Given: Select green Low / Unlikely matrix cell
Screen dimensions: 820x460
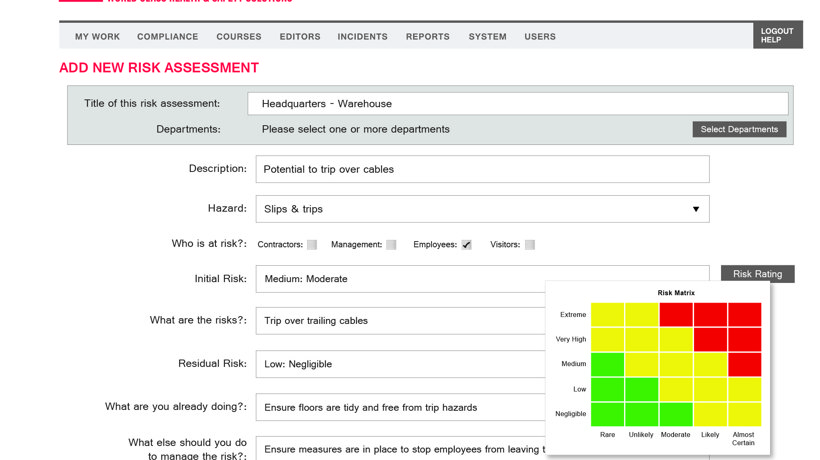Looking at the screenshot, I should [642, 389].
